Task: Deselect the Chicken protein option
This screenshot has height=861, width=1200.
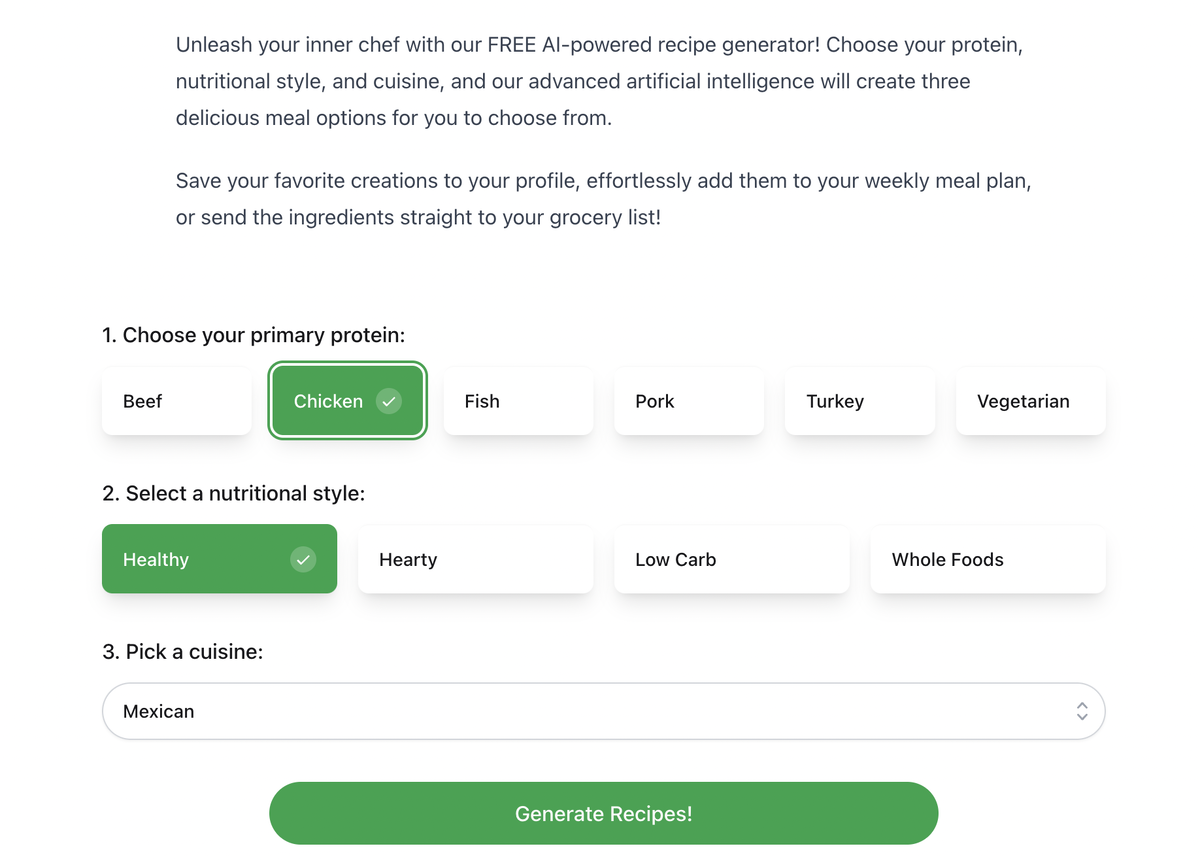Action: point(330,401)
